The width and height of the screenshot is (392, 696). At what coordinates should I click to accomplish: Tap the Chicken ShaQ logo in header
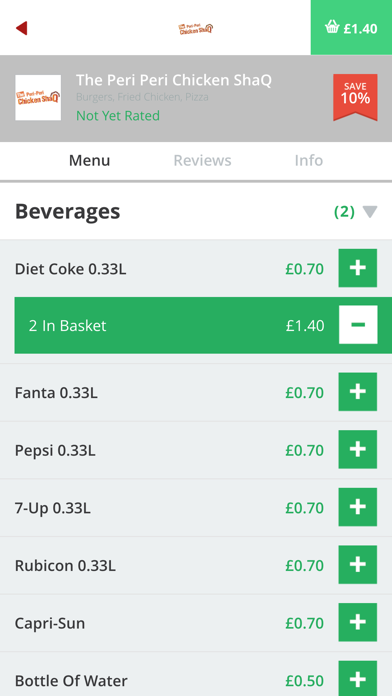click(196, 28)
